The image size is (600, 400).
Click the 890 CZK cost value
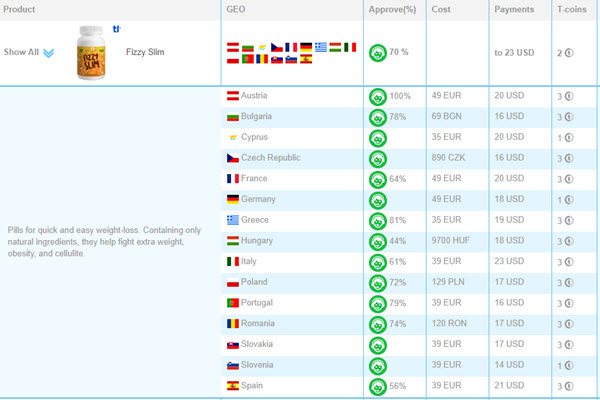pyautogui.click(x=448, y=157)
